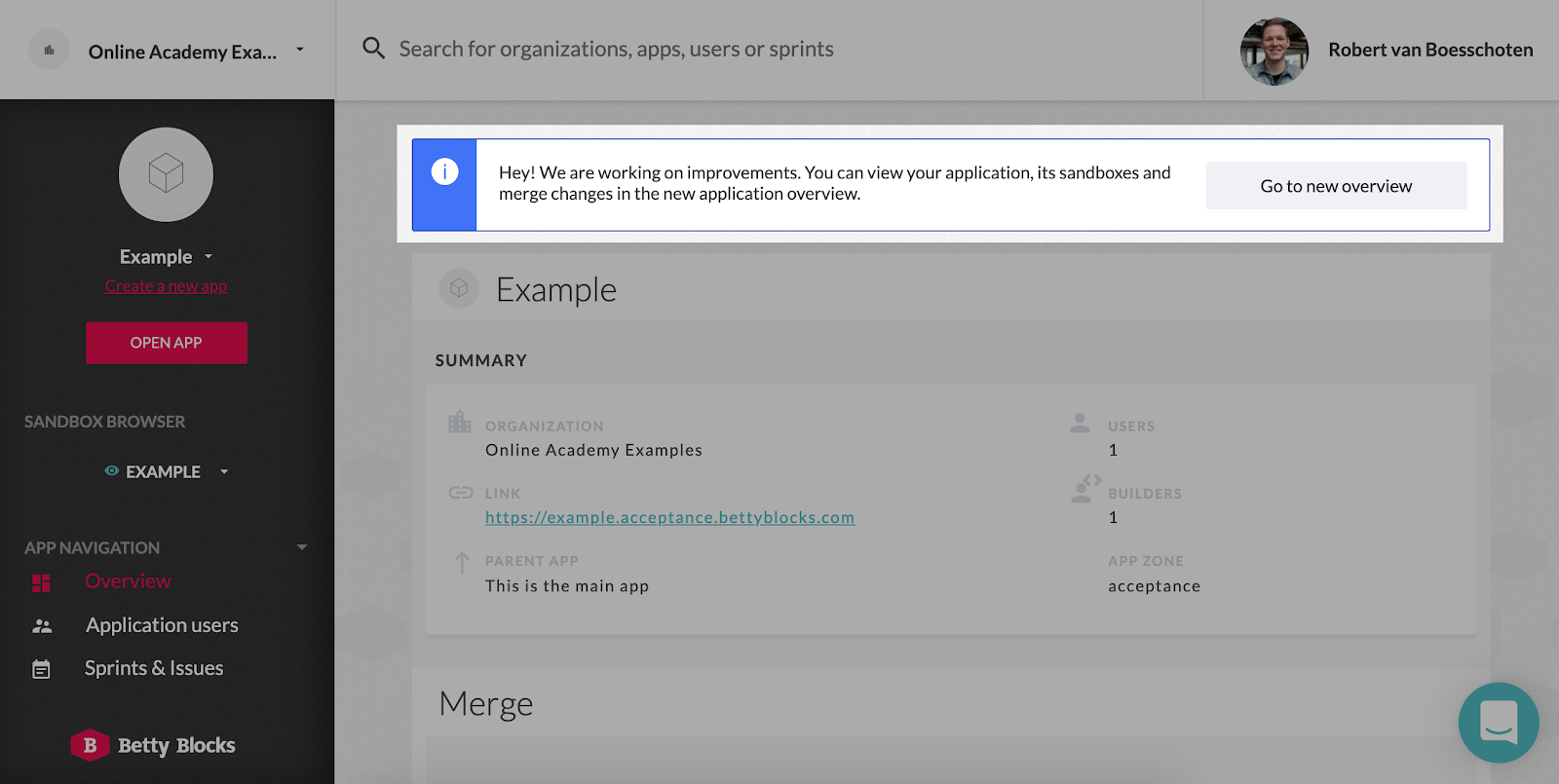Viewport: 1559px width, 784px height.
Task: Expand the Online Academy Examples organization dropdown
Action: (300, 50)
